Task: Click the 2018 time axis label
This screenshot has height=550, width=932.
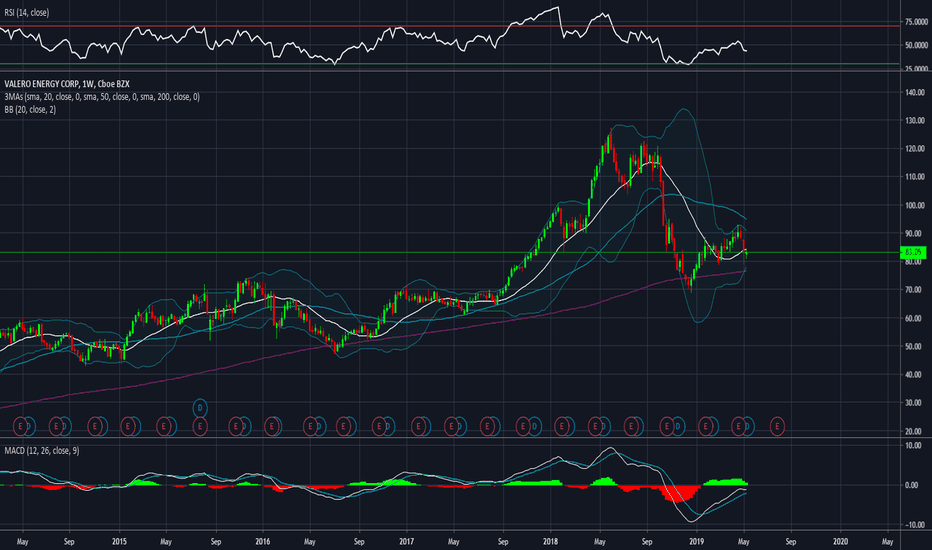Action: 550,542
